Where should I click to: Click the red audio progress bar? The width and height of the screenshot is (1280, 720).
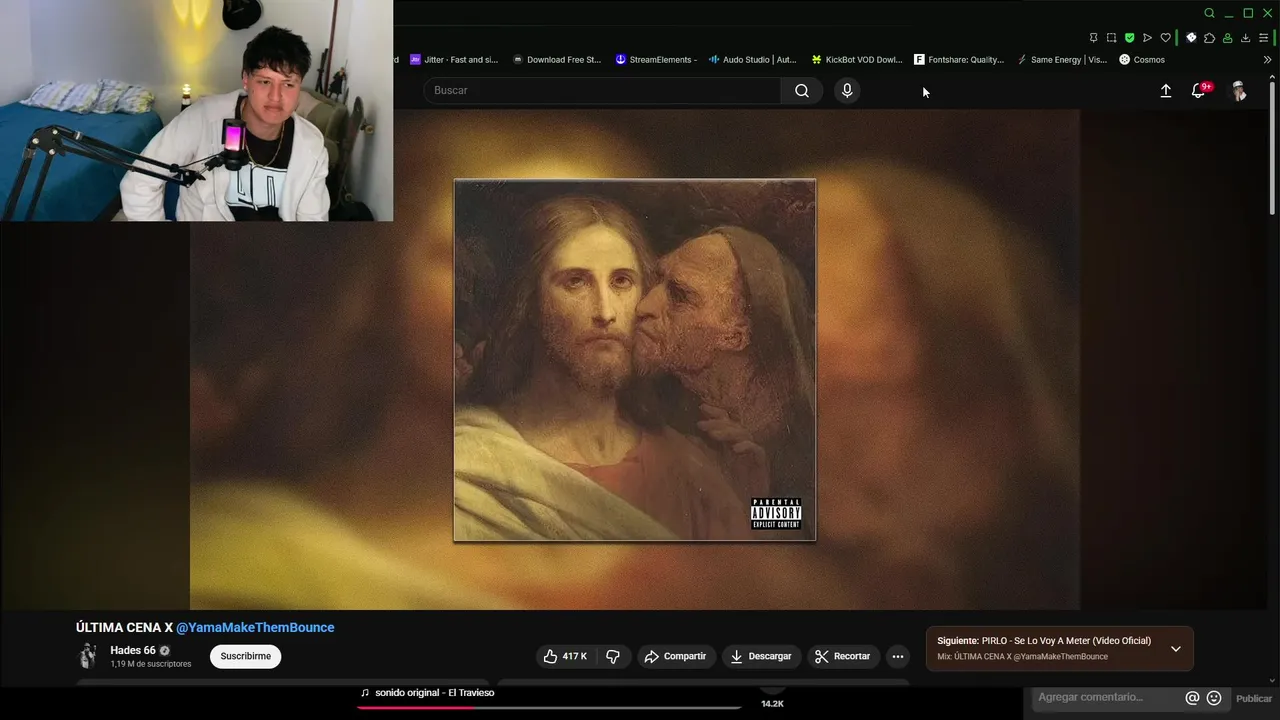pos(549,707)
